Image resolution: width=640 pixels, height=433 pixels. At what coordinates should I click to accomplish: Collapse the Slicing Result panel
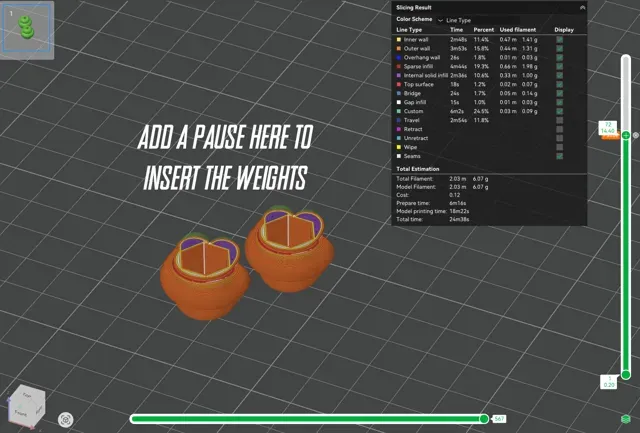click(582, 7)
